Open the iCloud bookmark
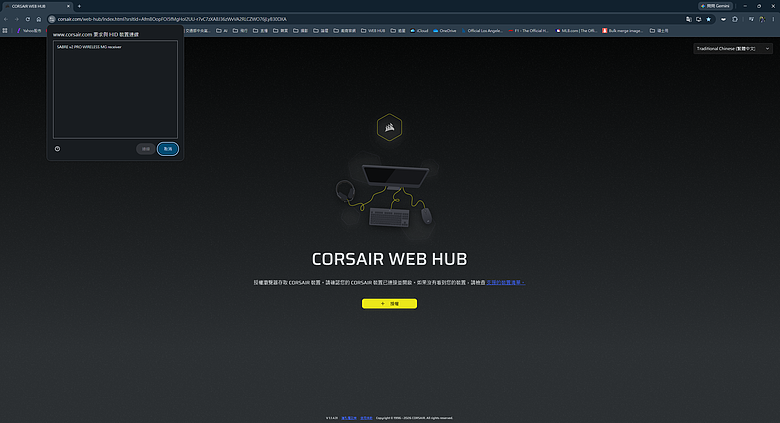The height and width of the screenshot is (423, 780). click(x=419, y=30)
